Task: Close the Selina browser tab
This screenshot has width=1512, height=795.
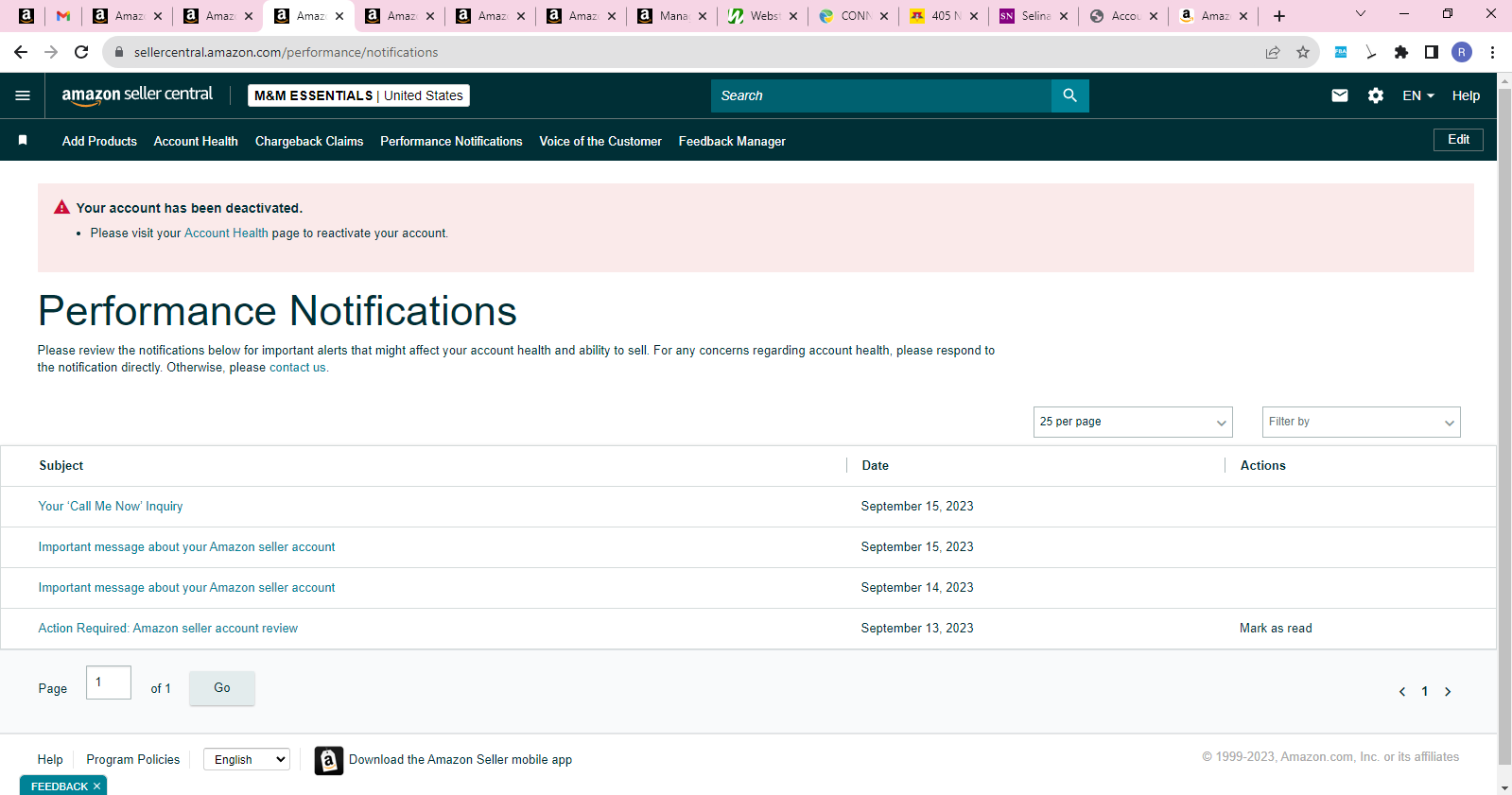Action: (1064, 16)
